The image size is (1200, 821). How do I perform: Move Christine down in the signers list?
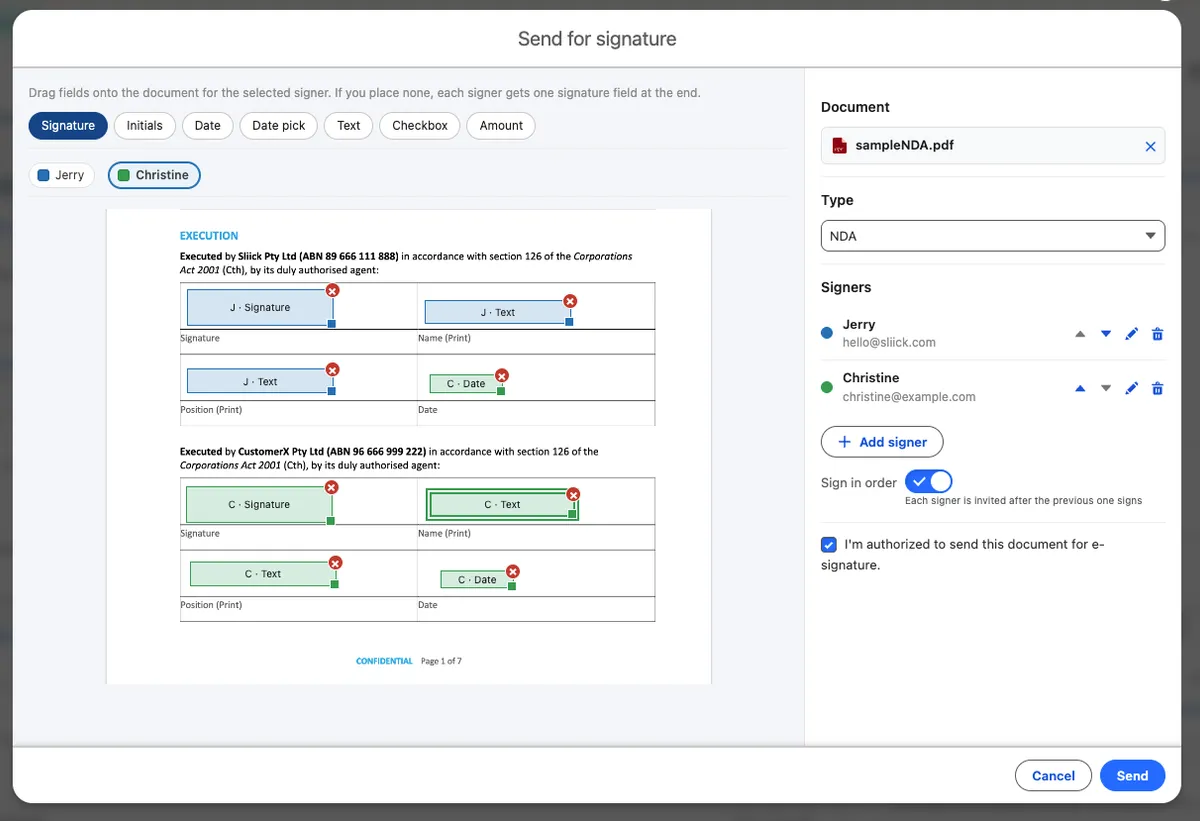(x=1106, y=388)
